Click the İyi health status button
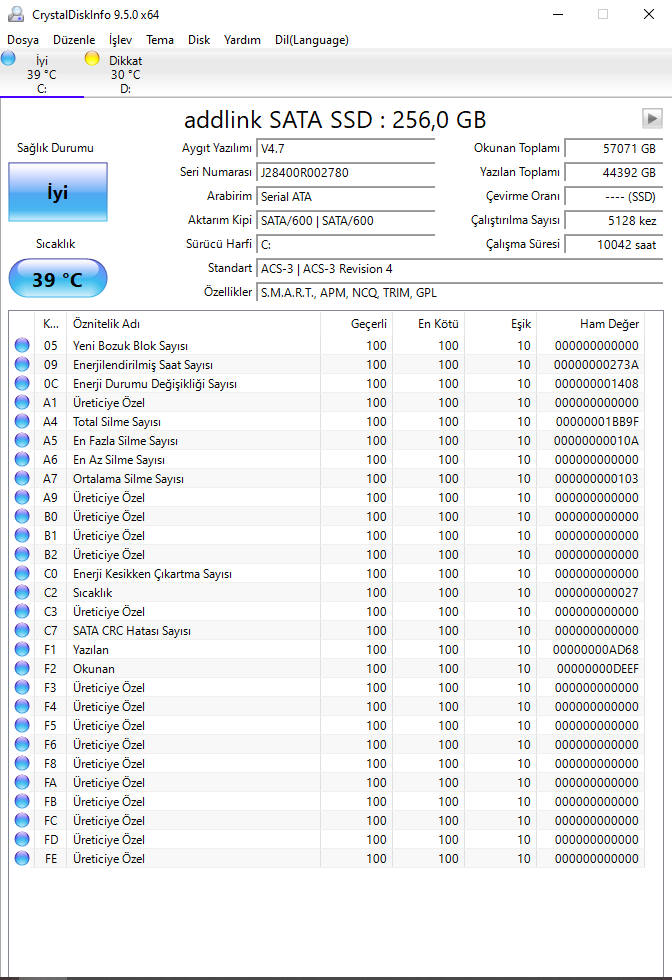 [x=58, y=192]
